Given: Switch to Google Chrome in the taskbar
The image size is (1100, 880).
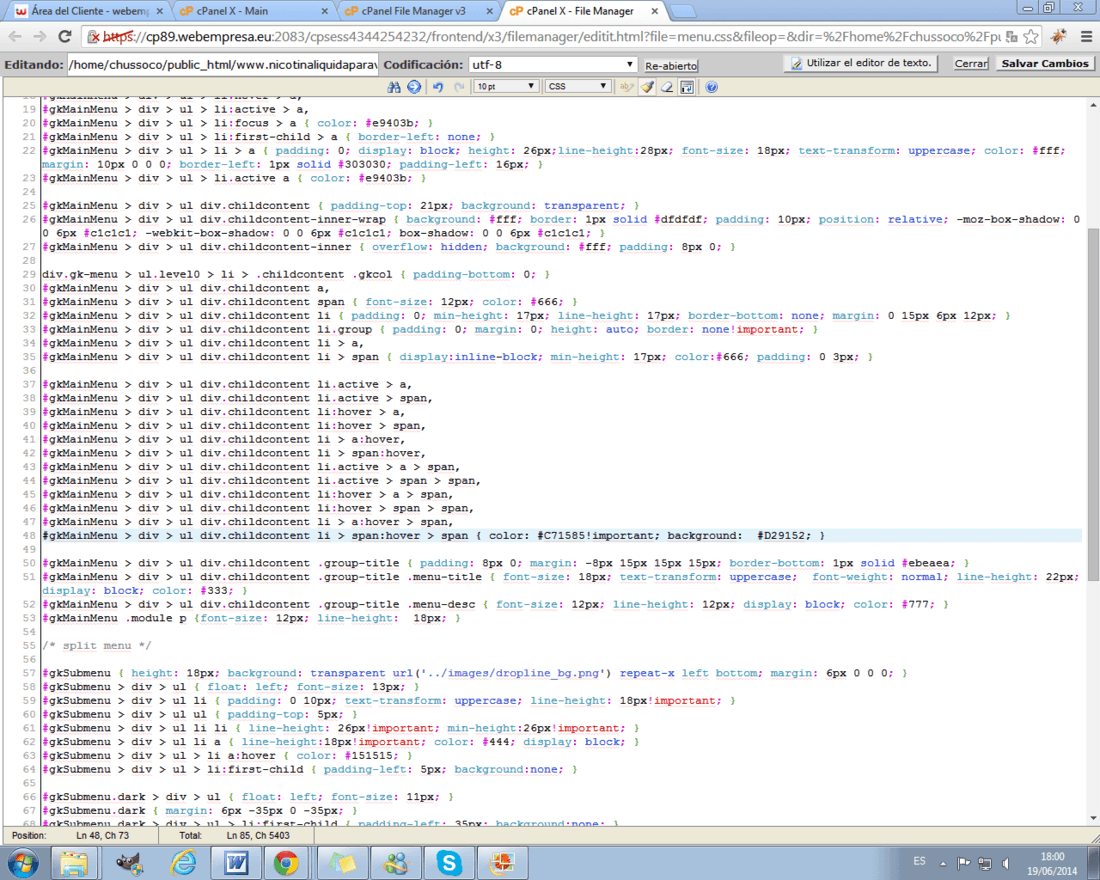Looking at the screenshot, I should [x=286, y=862].
